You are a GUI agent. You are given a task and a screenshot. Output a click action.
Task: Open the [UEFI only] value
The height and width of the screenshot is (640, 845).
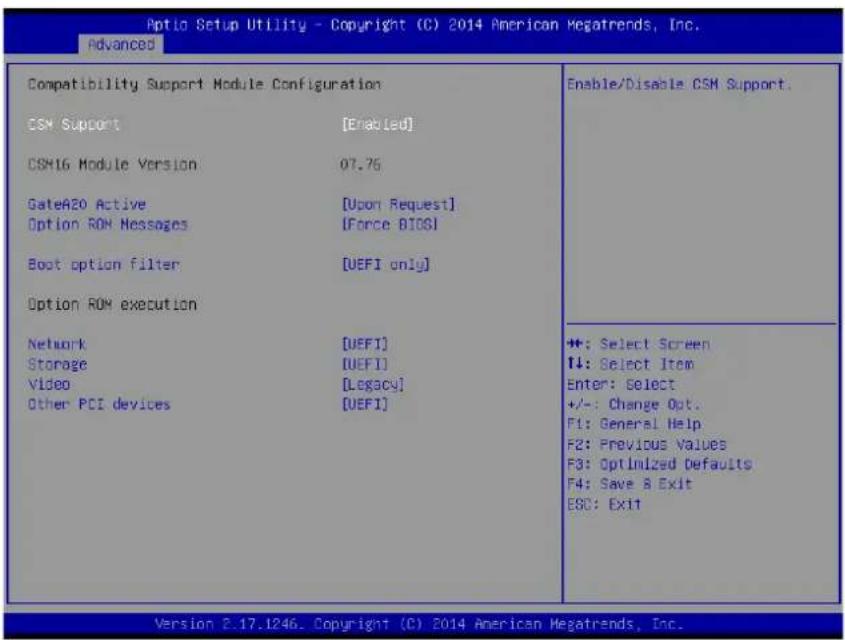coord(386,265)
